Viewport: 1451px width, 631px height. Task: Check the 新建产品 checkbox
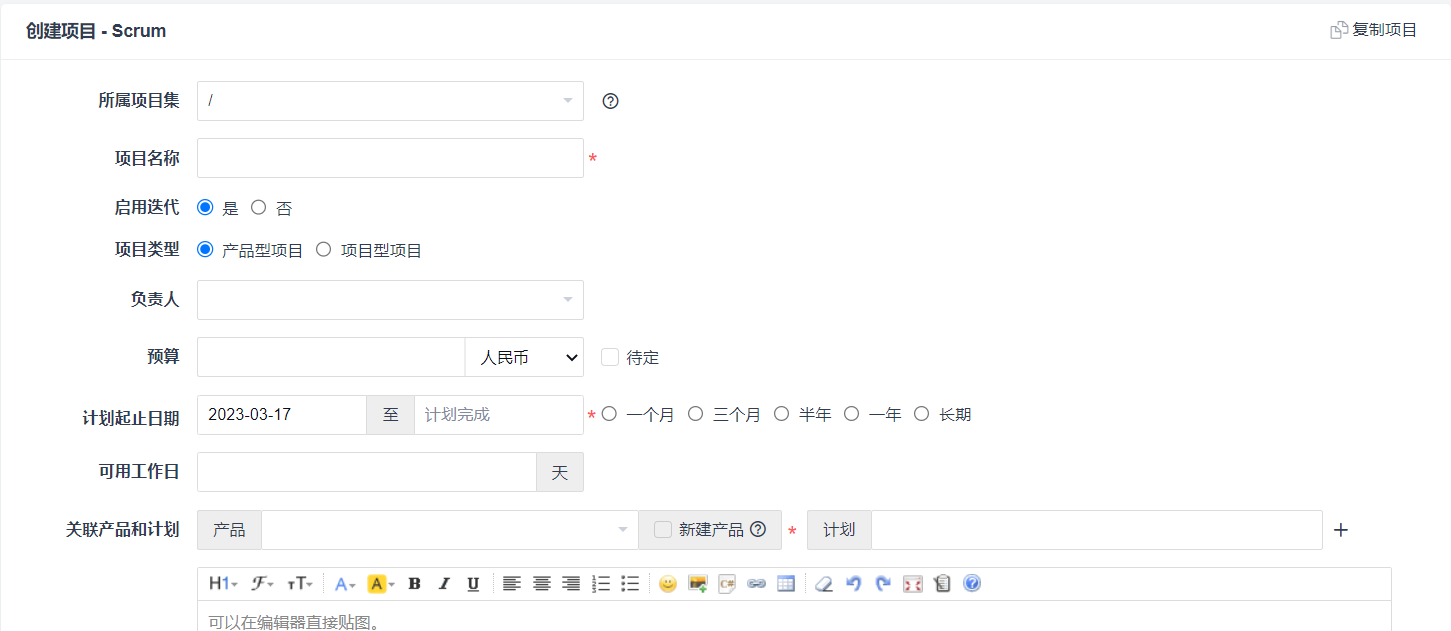point(663,530)
